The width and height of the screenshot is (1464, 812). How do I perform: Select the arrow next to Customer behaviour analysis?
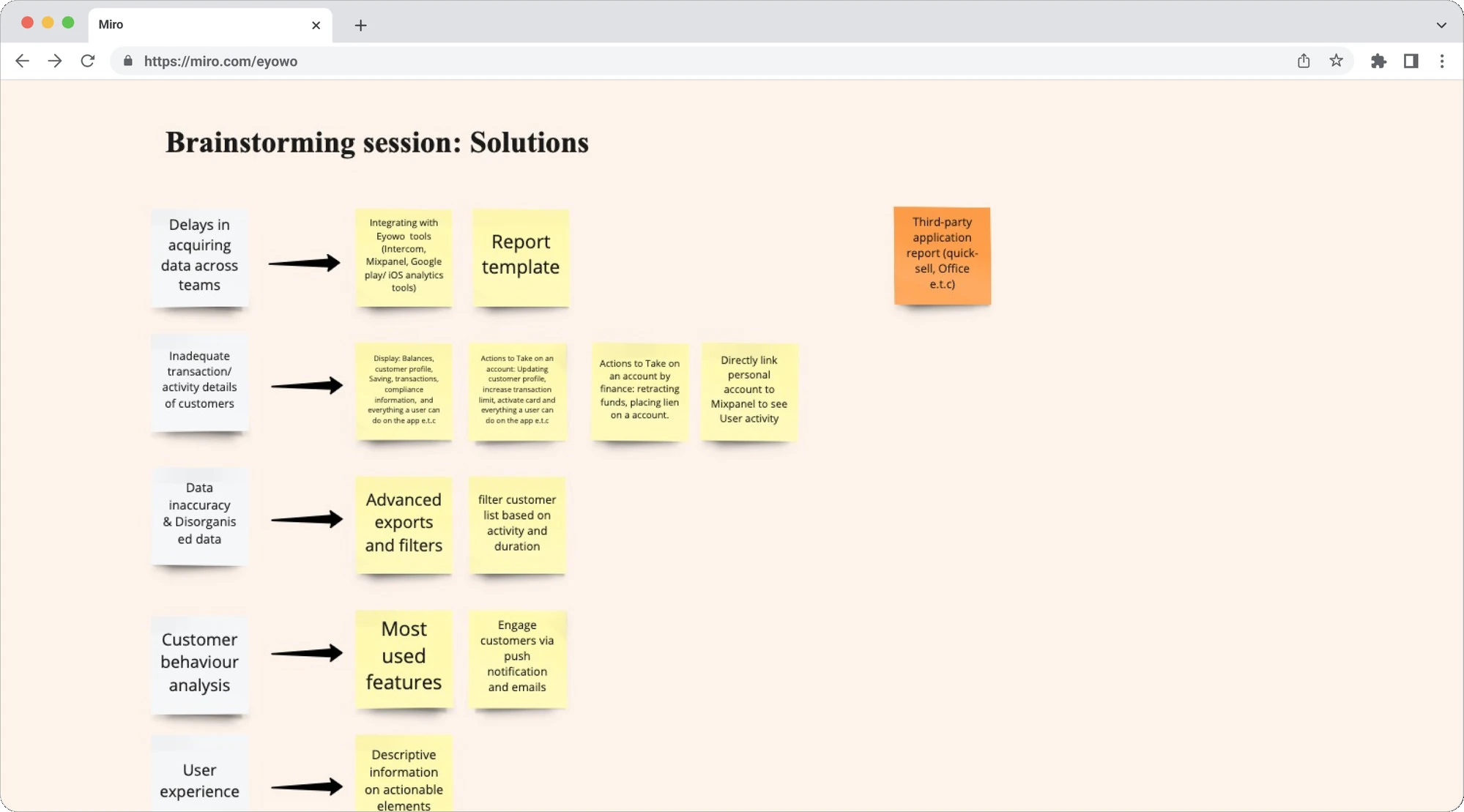coord(306,652)
